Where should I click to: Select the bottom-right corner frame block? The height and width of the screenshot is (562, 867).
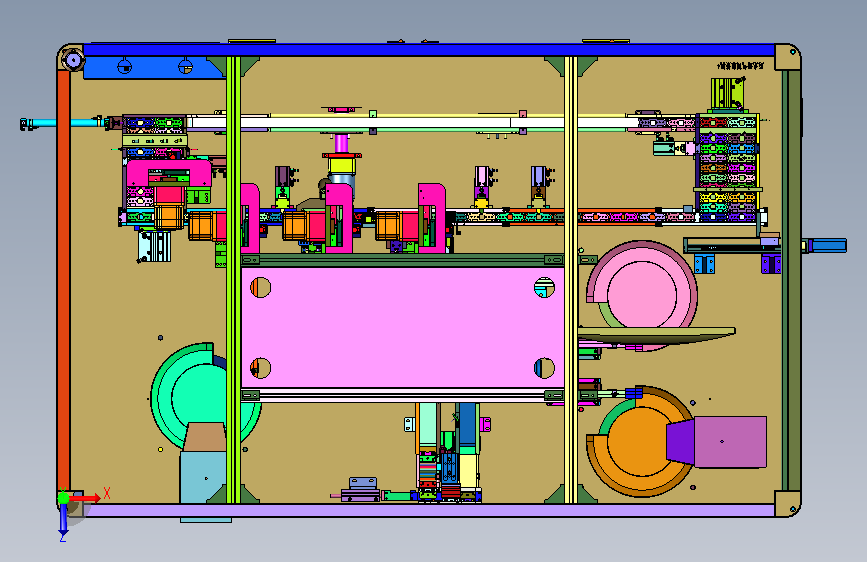point(787,503)
